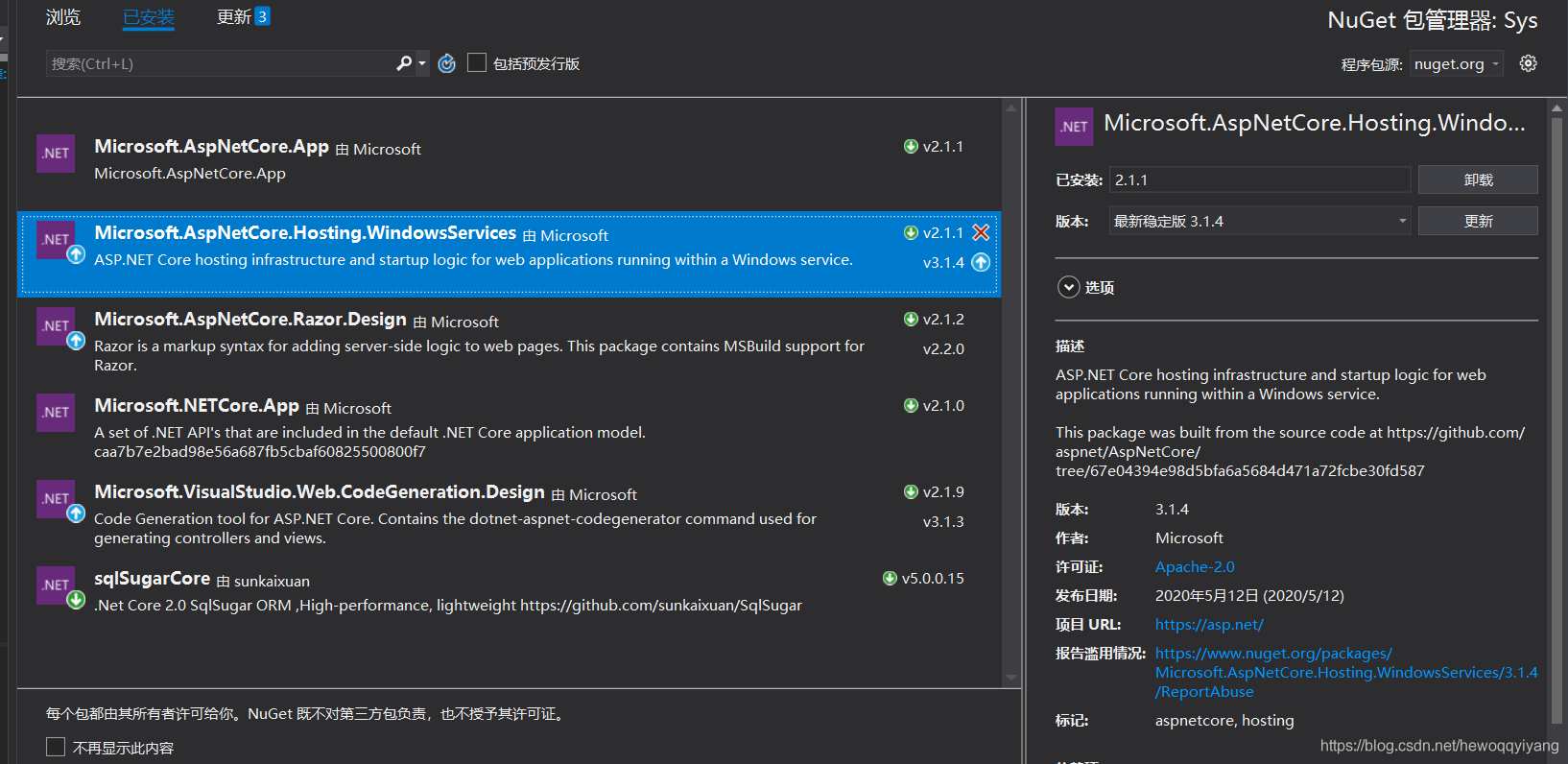Switch to the Browse tab
Image resolution: width=1568 pixels, height=764 pixels.
tap(63, 17)
